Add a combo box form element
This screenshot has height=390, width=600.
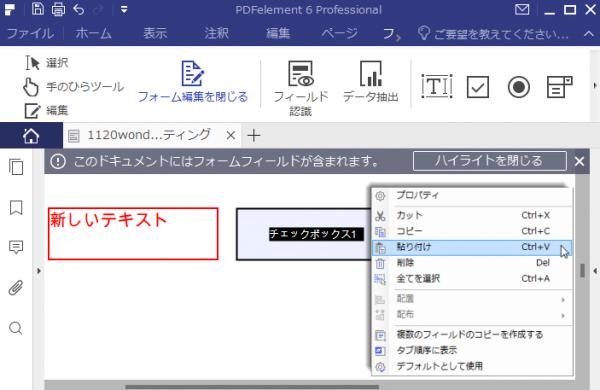coord(559,86)
